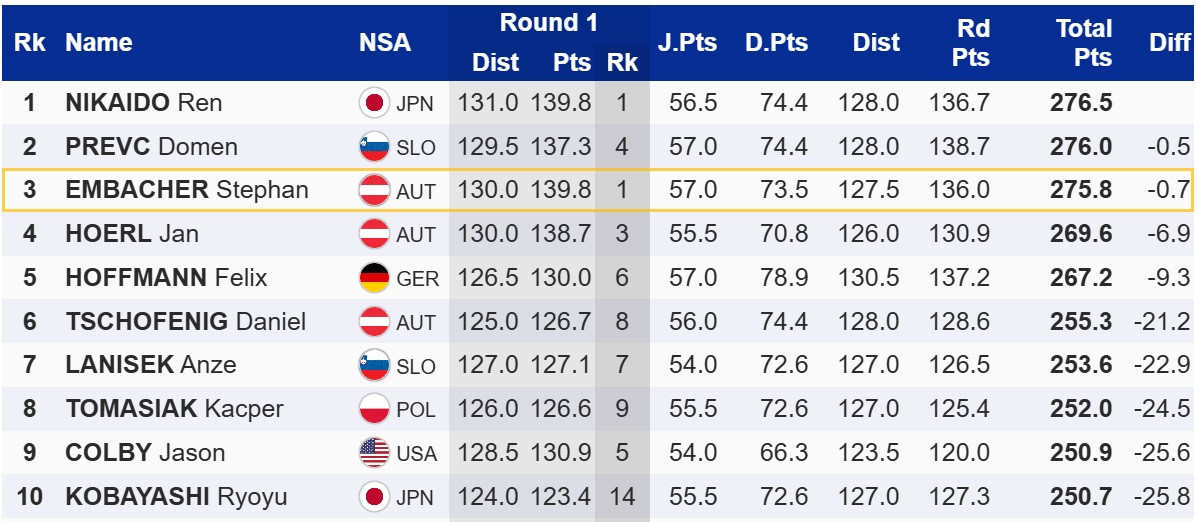Viewport: 1197px width, 522px height.
Task: Sort table by Name column header
Action: tap(99, 43)
